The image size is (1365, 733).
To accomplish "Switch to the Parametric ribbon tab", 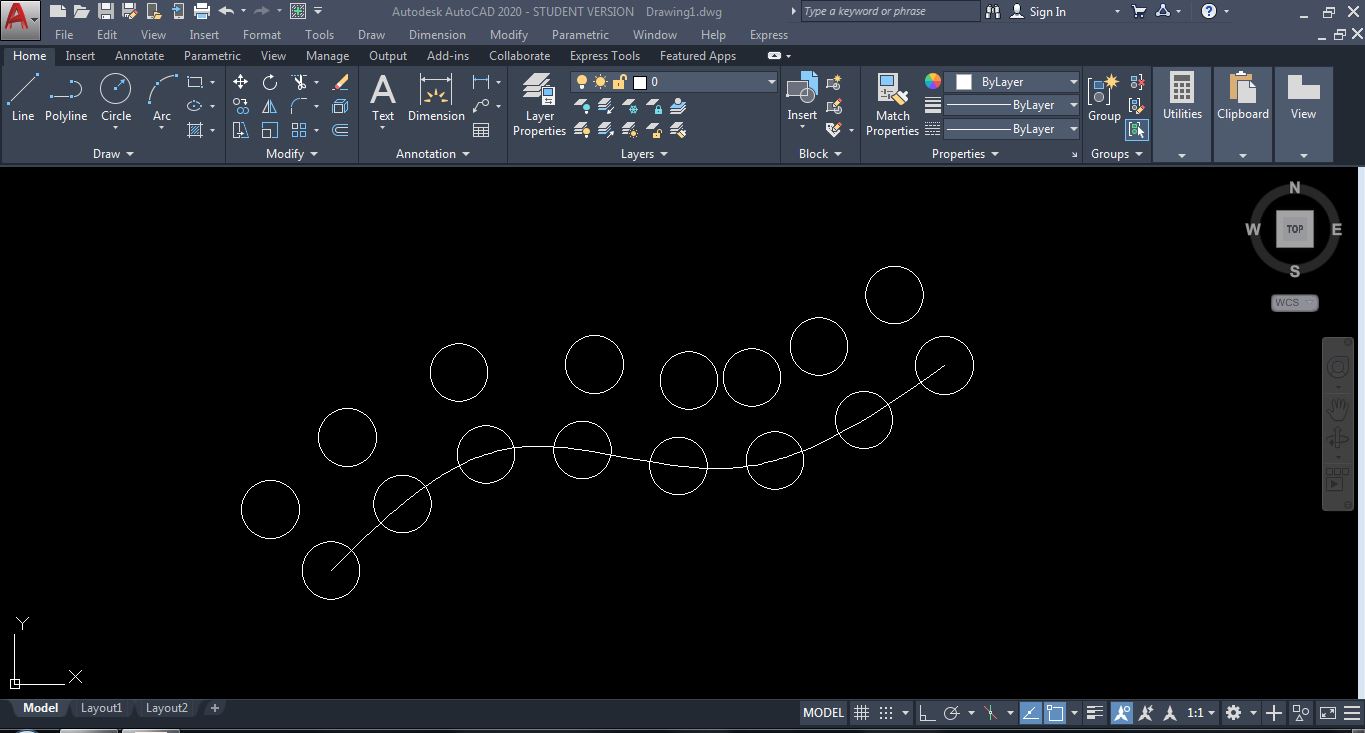I will 211,55.
